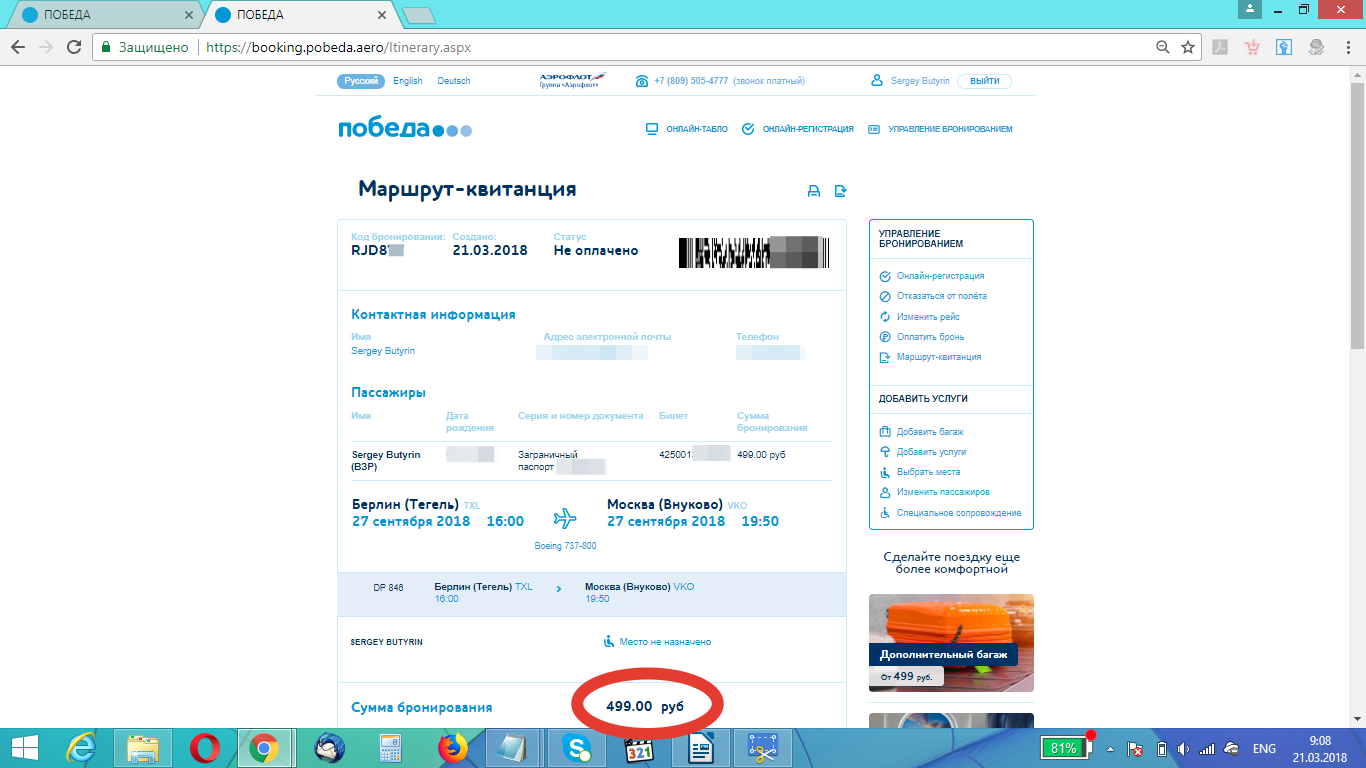Viewport: 1366px width, 768px height.
Task: Choose Отказаться от полёта in the sidebar
Action: (941, 296)
